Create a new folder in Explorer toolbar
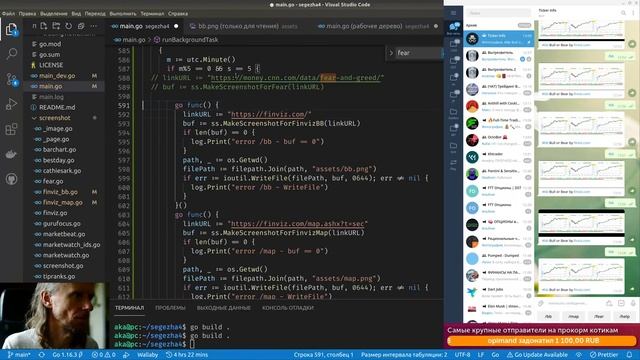The width and height of the screenshot is (640, 360). (x=56, y=26)
